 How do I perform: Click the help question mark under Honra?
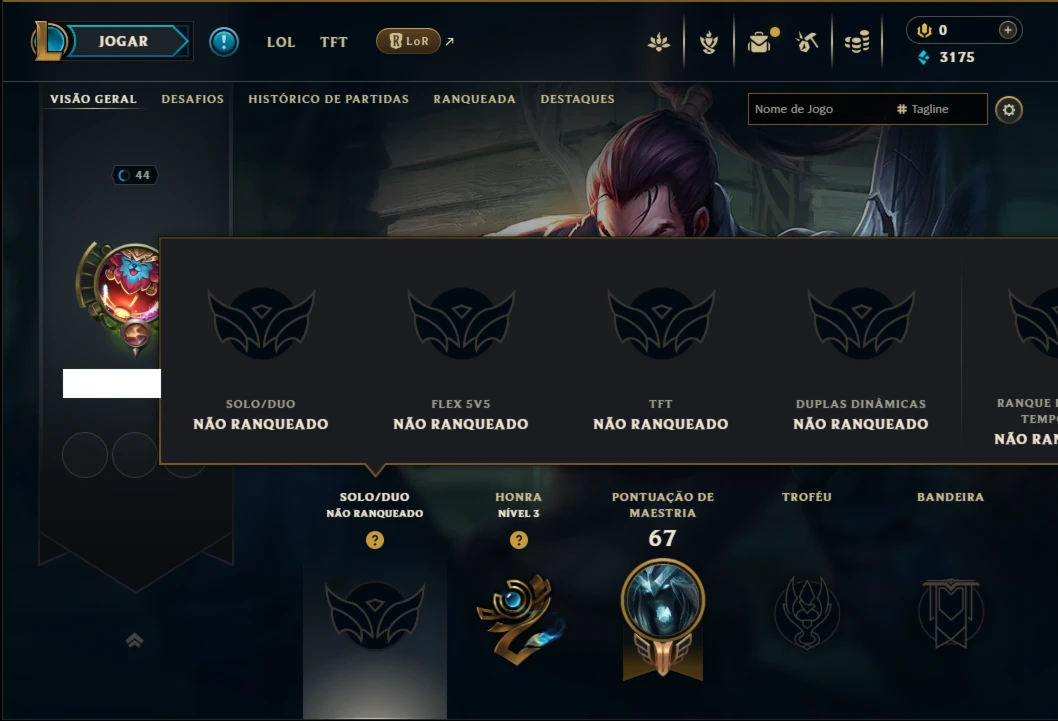point(518,540)
